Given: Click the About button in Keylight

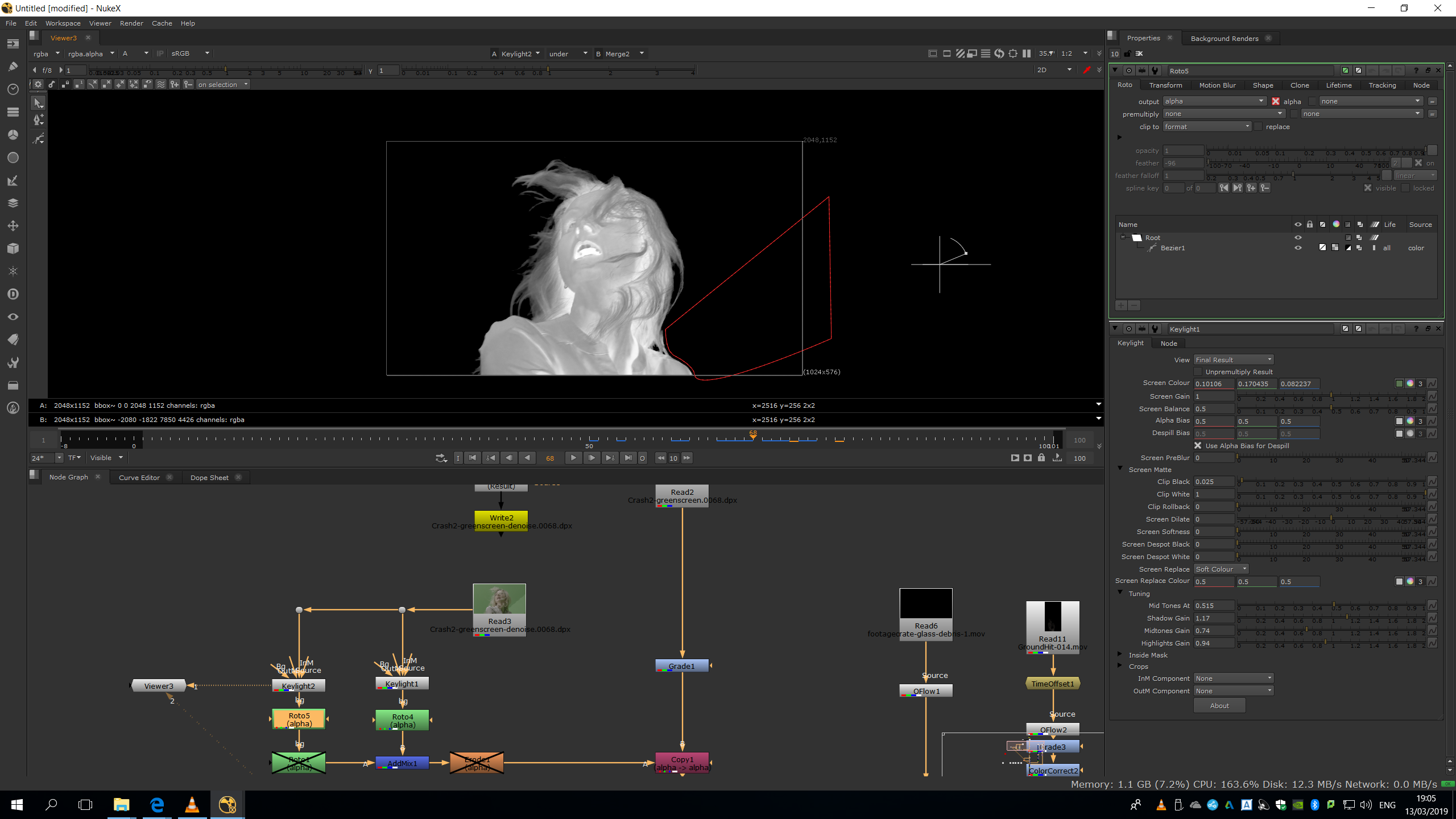Looking at the screenshot, I should (x=1219, y=706).
